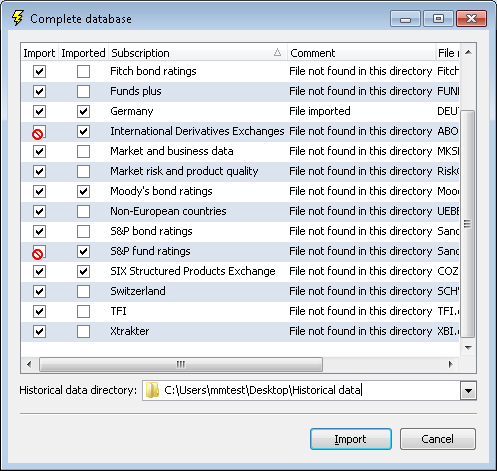Toggle Imported for S&P fund ratings
This screenshot has width=497, height=471.
(83, 251)
